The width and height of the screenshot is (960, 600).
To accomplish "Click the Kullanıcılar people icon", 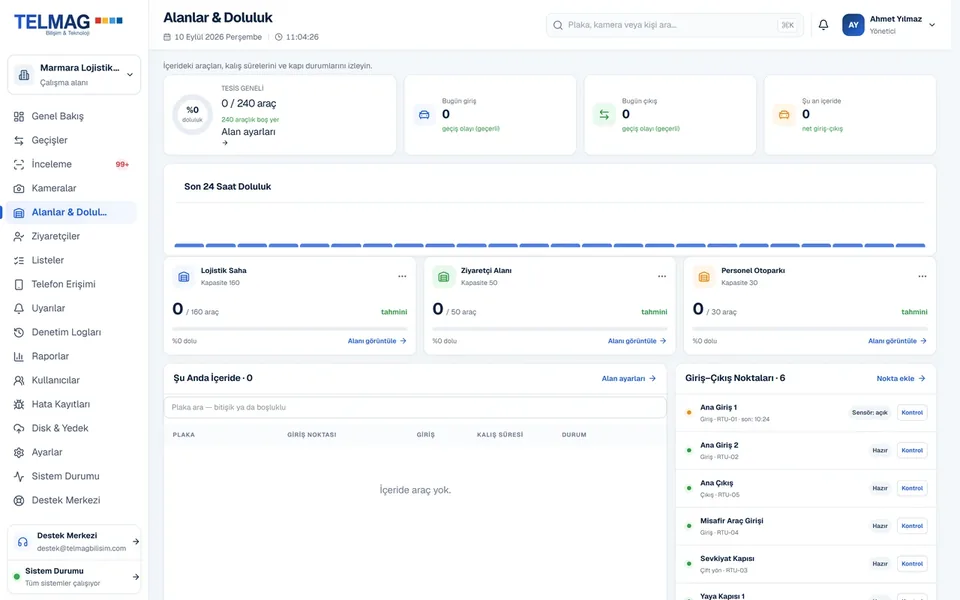I will [x=19, y=380].
